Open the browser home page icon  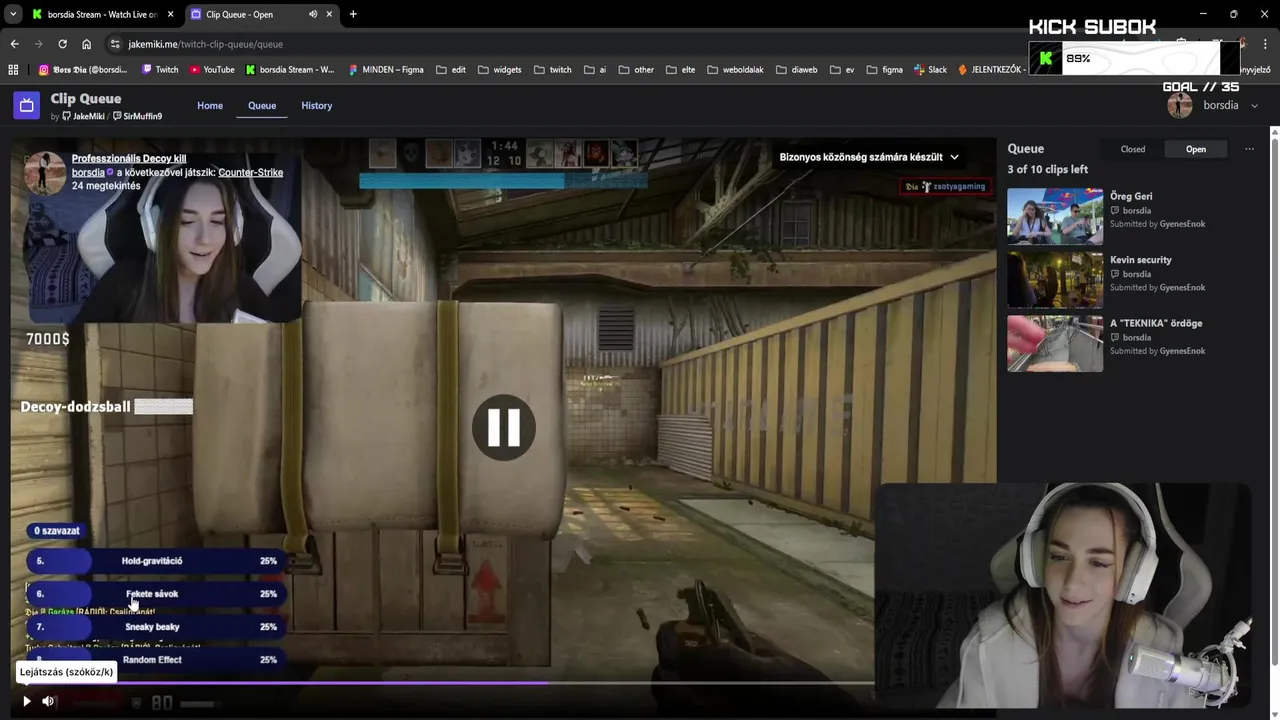pyautogui.click(x=86, y=44)
